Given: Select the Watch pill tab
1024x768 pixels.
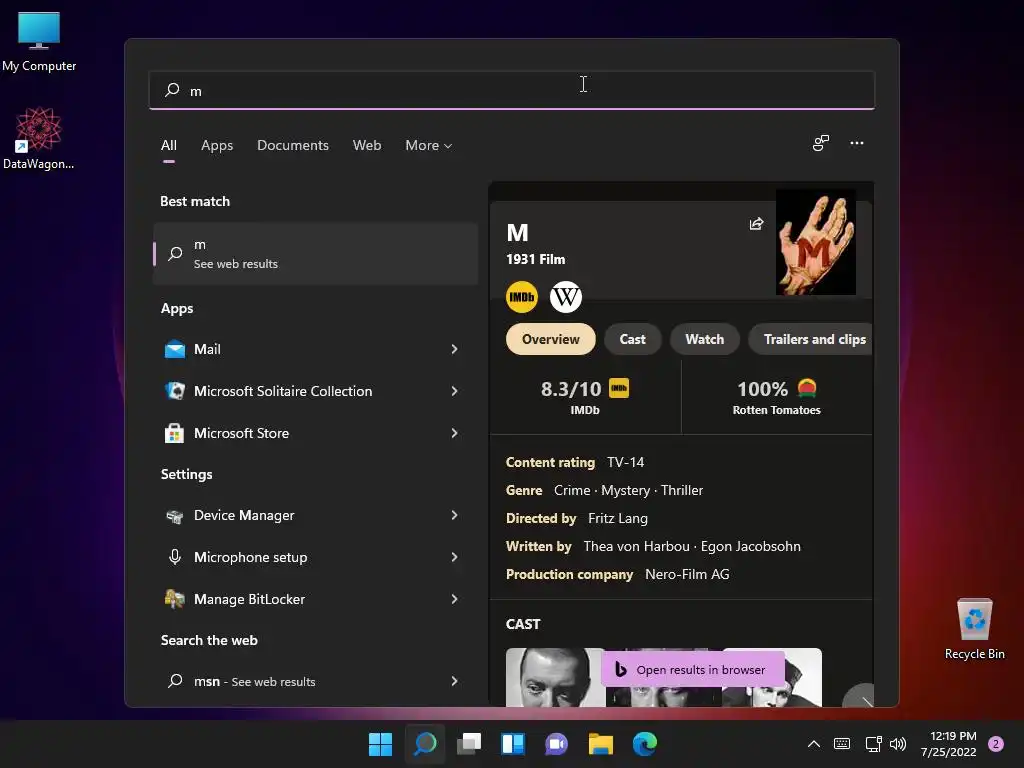Looking at the screenshot, I should click(705, 340).
